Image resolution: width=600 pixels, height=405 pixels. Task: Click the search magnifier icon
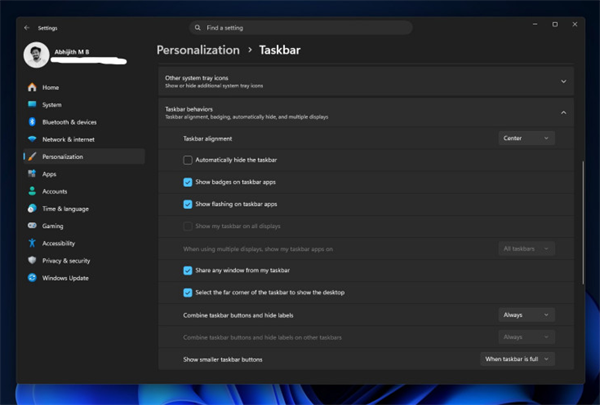197,28
